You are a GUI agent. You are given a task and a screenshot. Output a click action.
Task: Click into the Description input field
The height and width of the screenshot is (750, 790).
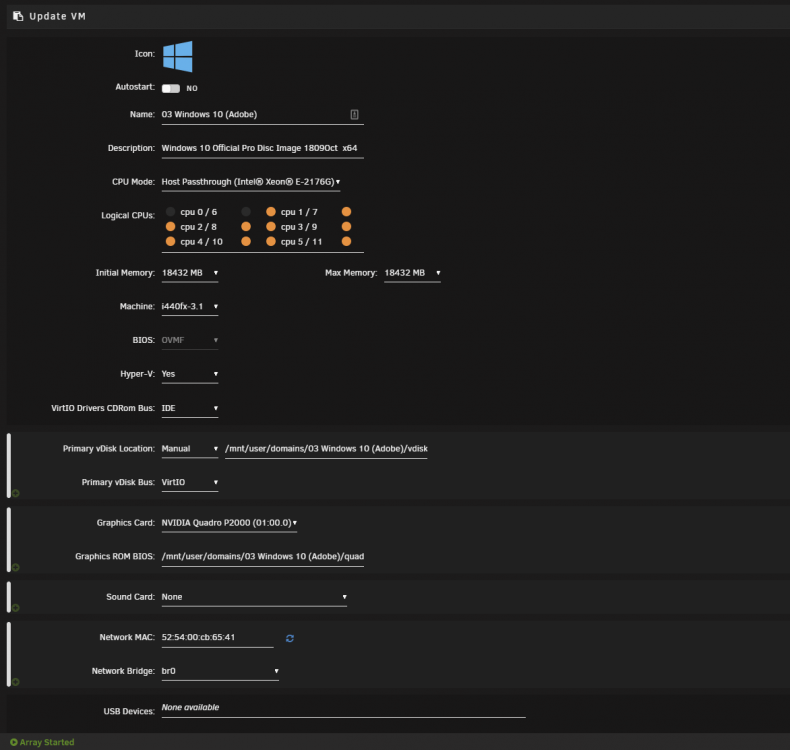pos(262,148)
